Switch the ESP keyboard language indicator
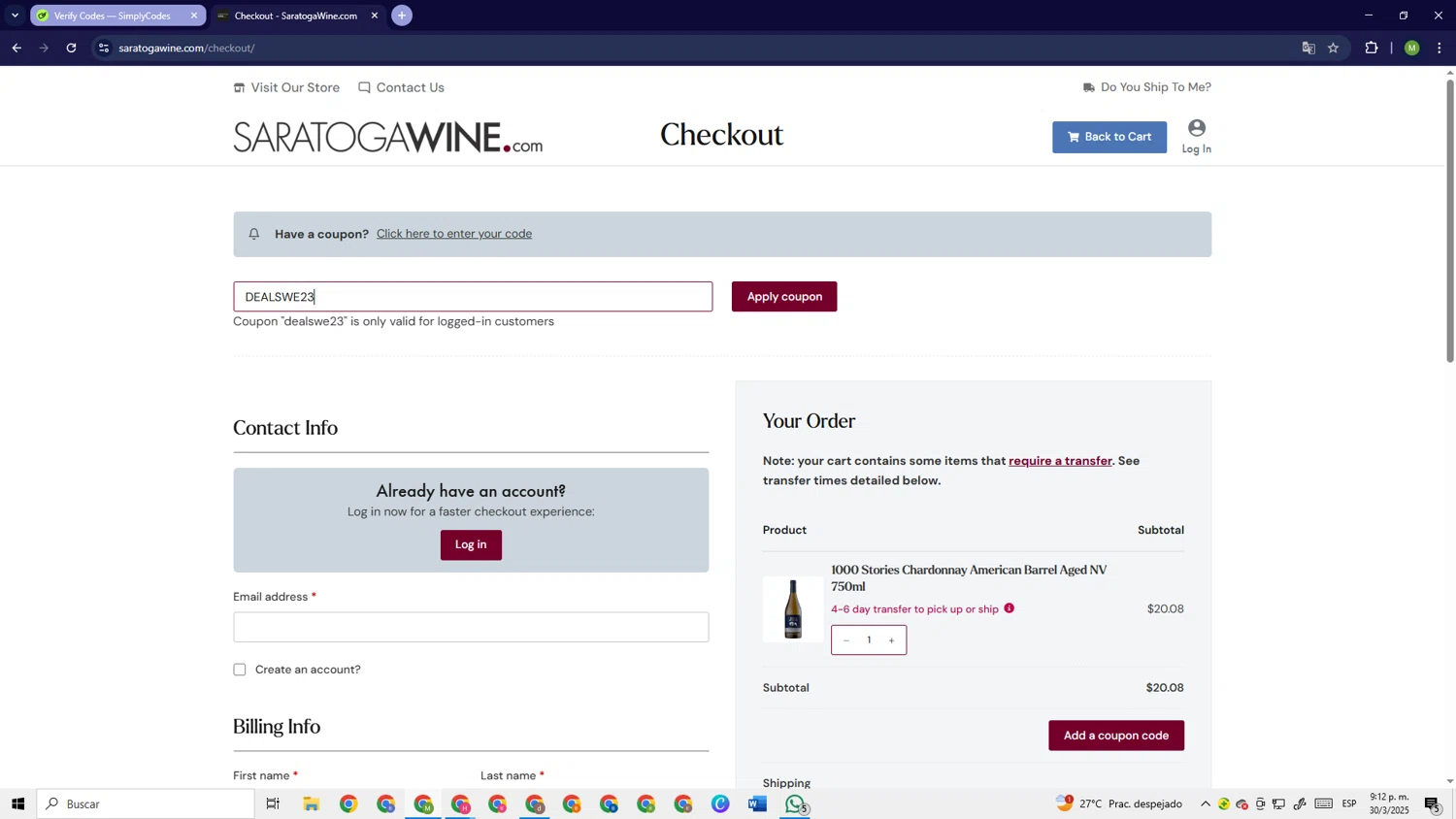This screenshot has width=1456, height=819. pos(1349,803)
